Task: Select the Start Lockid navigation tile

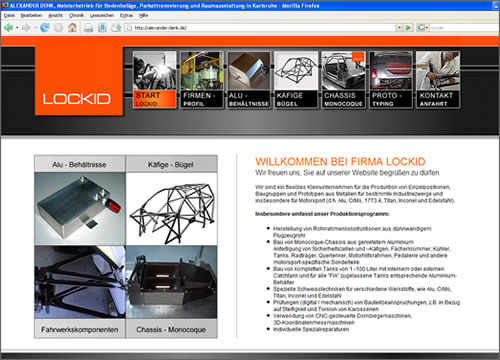Action: tap(154, 80)
